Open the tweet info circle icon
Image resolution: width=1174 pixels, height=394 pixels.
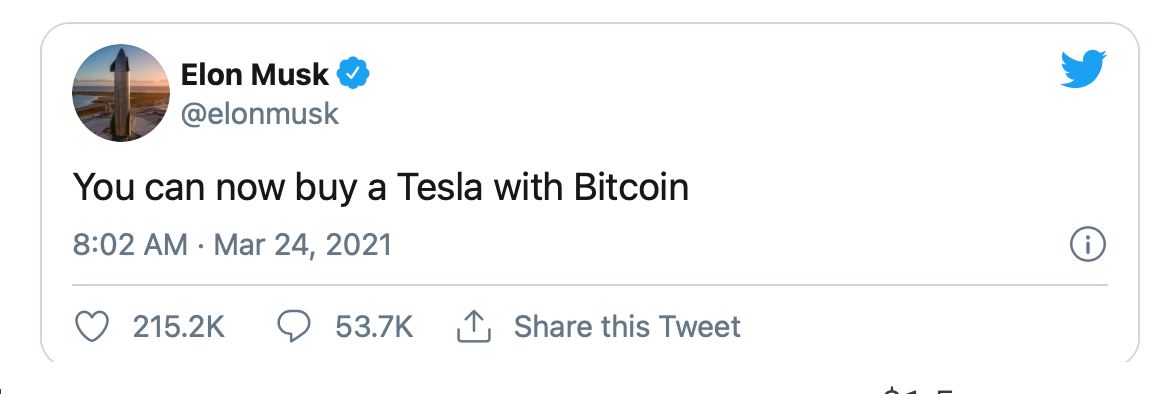pyautogui.click(x=1087, y=245)
